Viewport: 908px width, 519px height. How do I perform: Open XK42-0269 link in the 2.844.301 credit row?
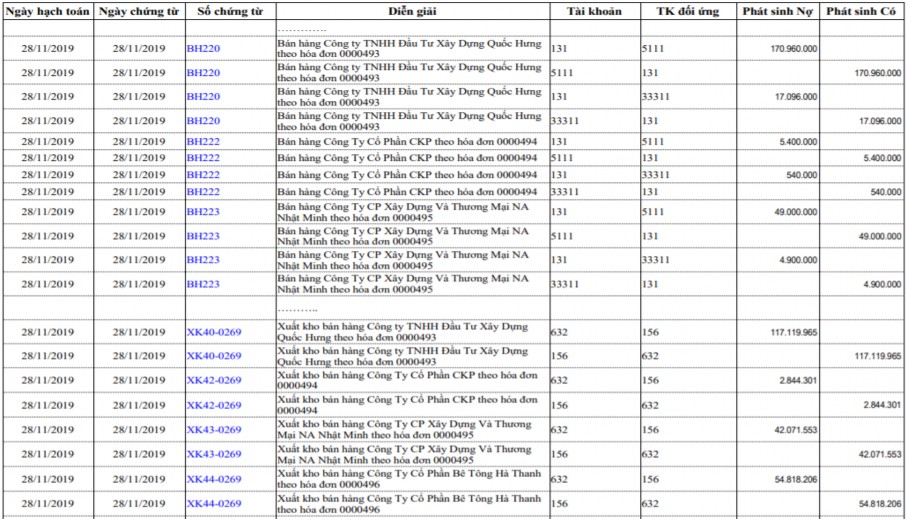click(x=214, y=405)
